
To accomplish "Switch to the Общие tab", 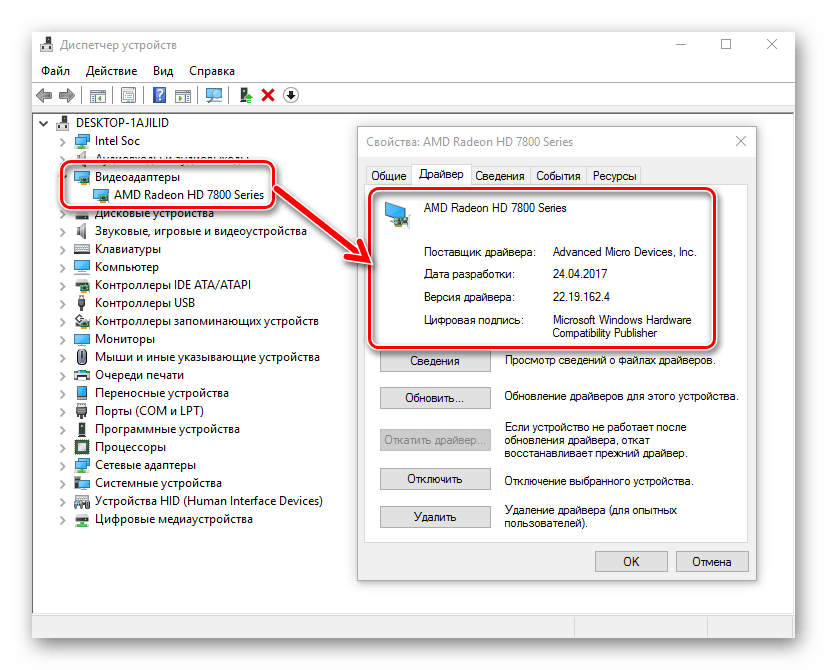I will (x=389, y=176).
